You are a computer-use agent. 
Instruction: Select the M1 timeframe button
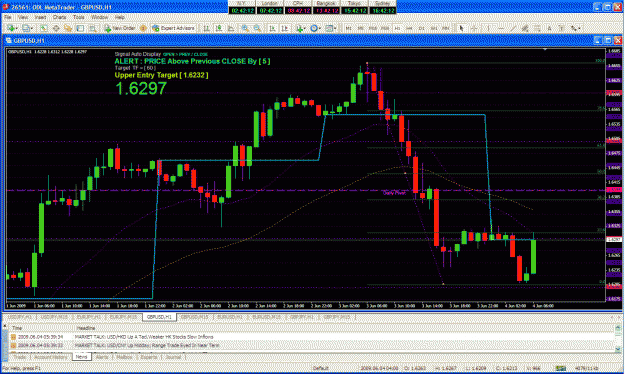coord(348,28)
